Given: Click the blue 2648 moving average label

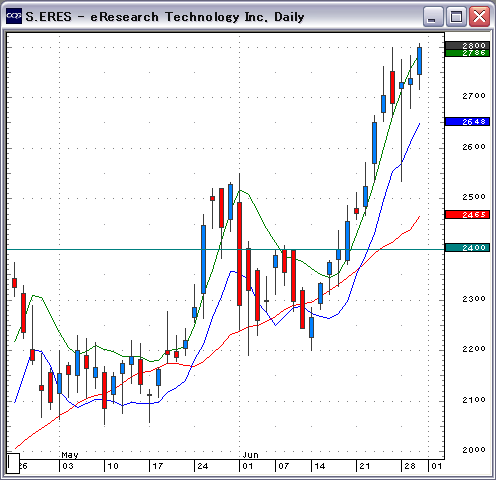Looking at the screenshot, I should click(467, 122).
